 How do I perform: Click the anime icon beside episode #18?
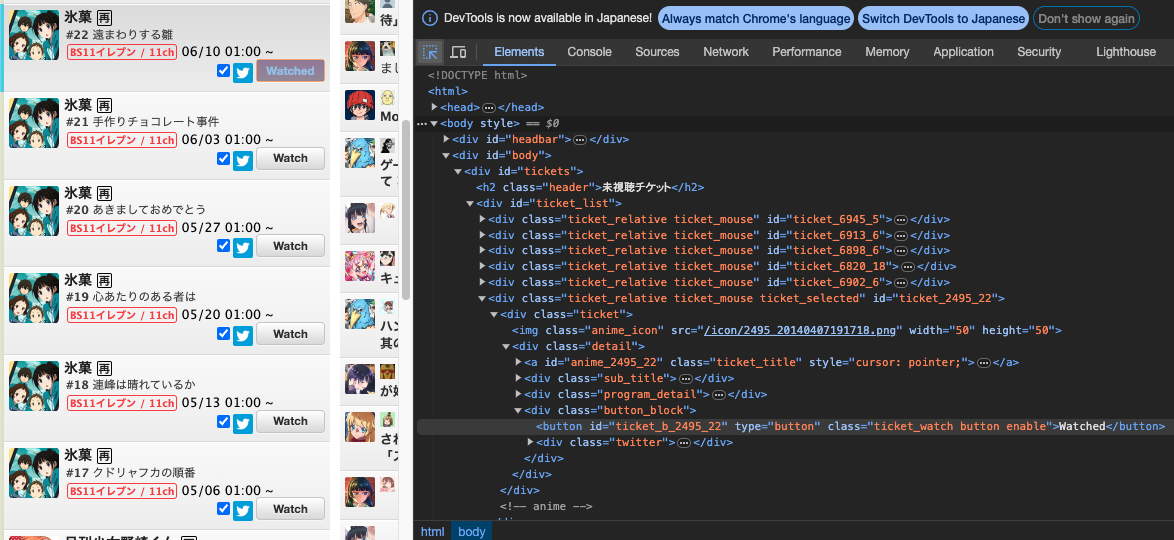click(x=34, y=386)
